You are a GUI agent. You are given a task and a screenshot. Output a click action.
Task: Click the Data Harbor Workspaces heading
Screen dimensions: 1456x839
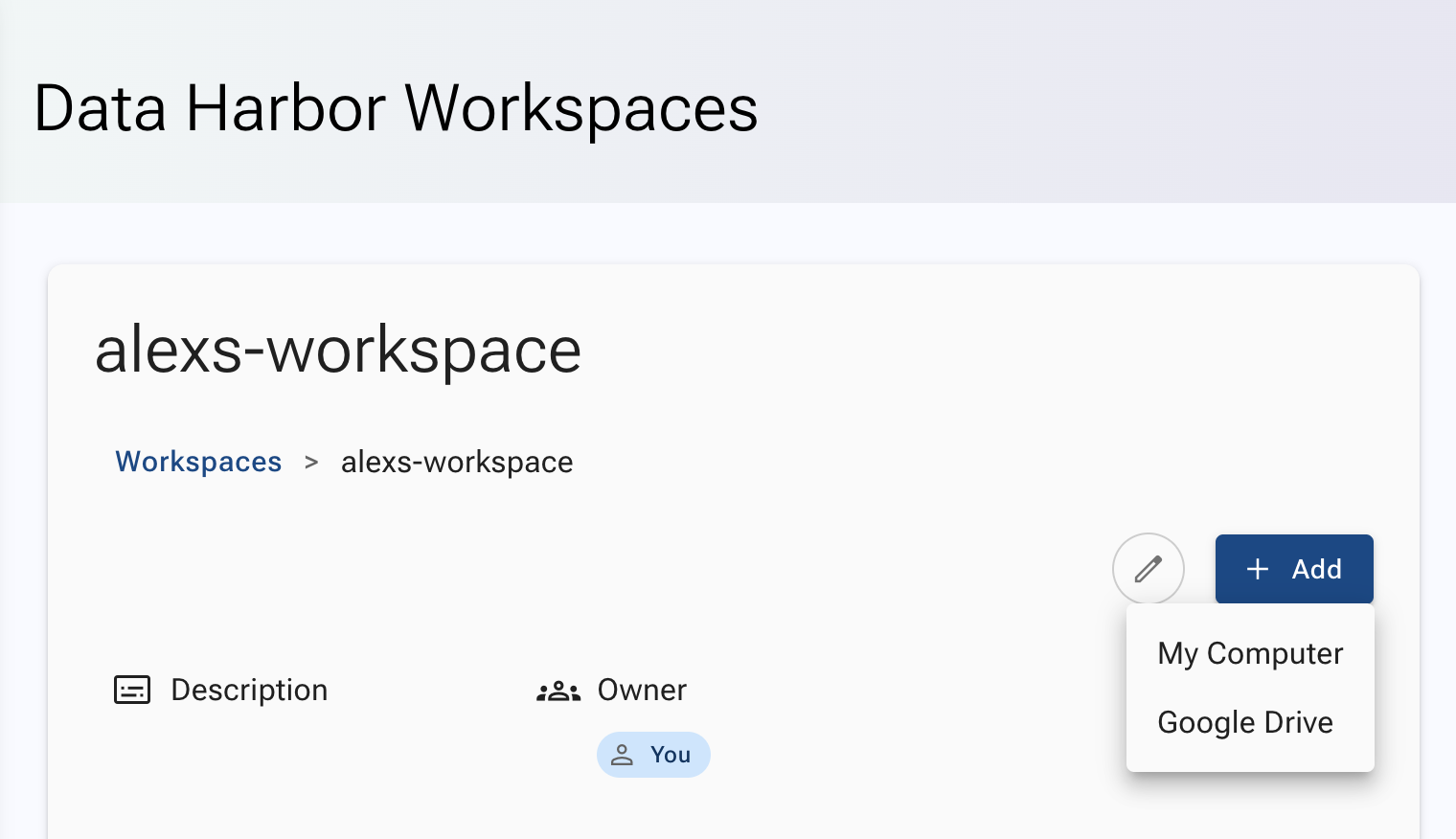coord(396,107)
